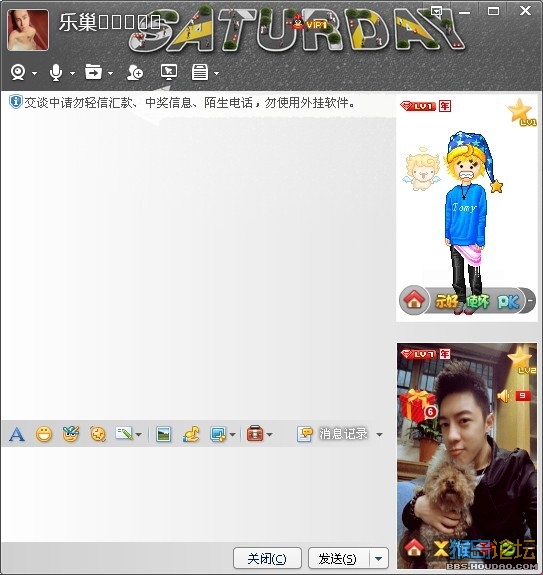This screenshot has height=575, width=543.
Task: Open the red toolbox icon
Action: [255, 433]
